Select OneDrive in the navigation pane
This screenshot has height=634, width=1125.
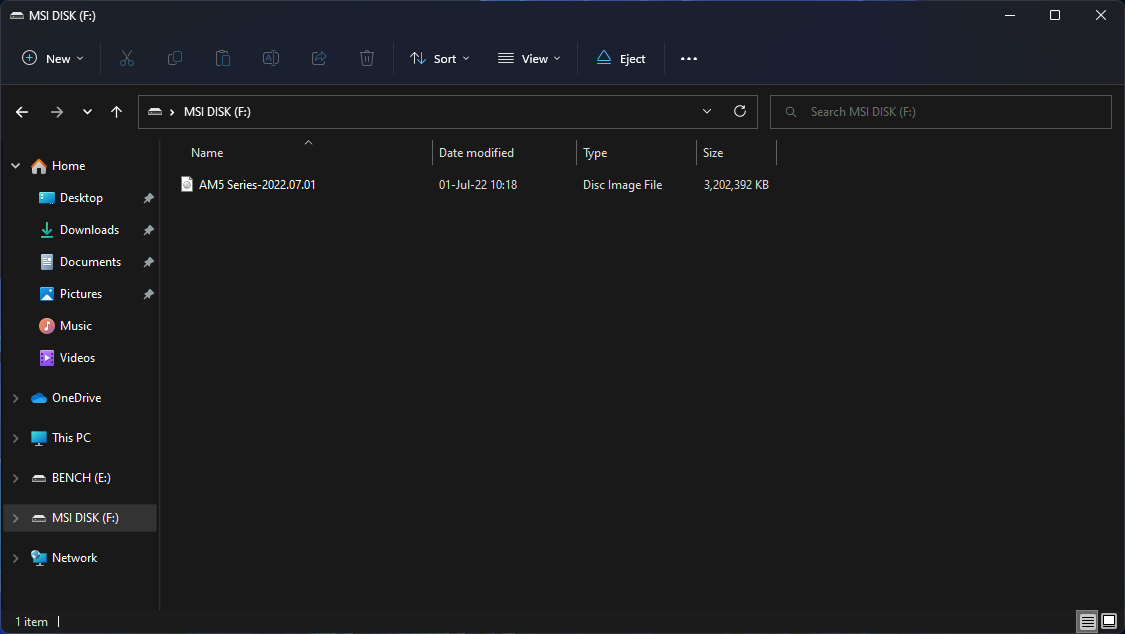(77, 398)
